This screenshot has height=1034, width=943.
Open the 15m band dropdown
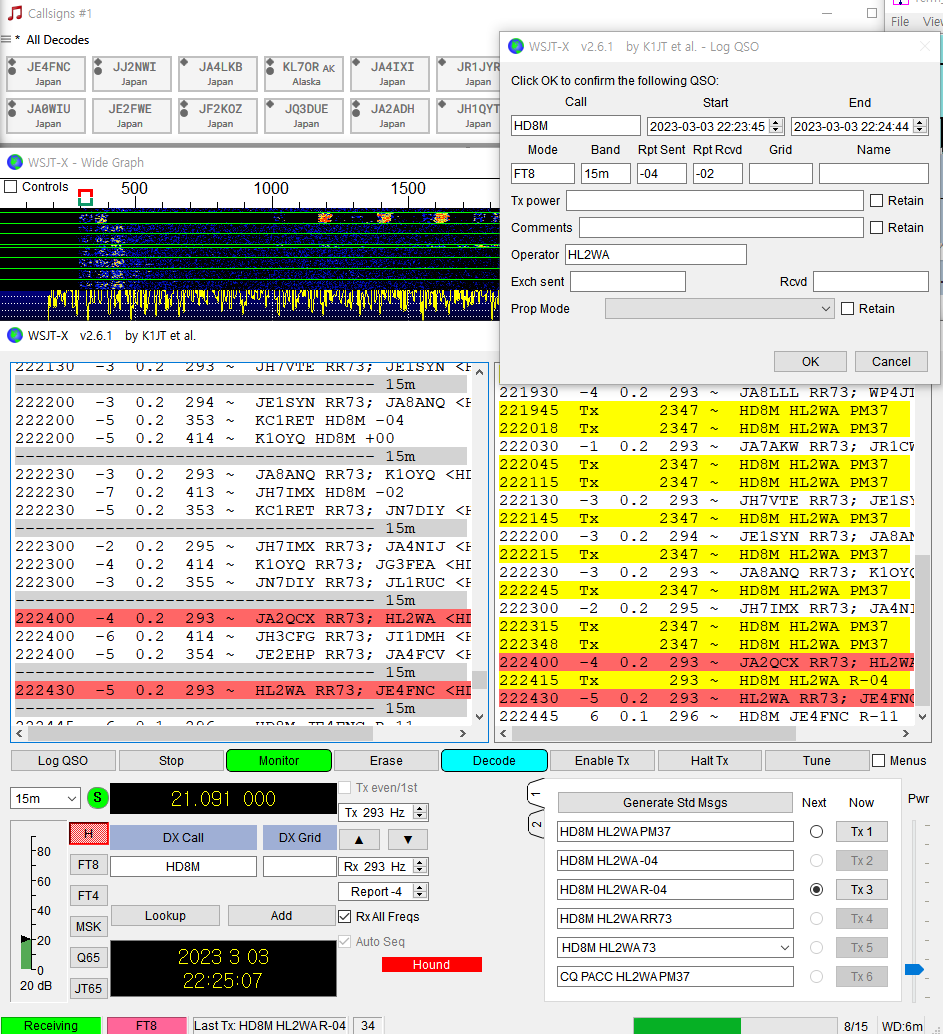coord(45,798)
